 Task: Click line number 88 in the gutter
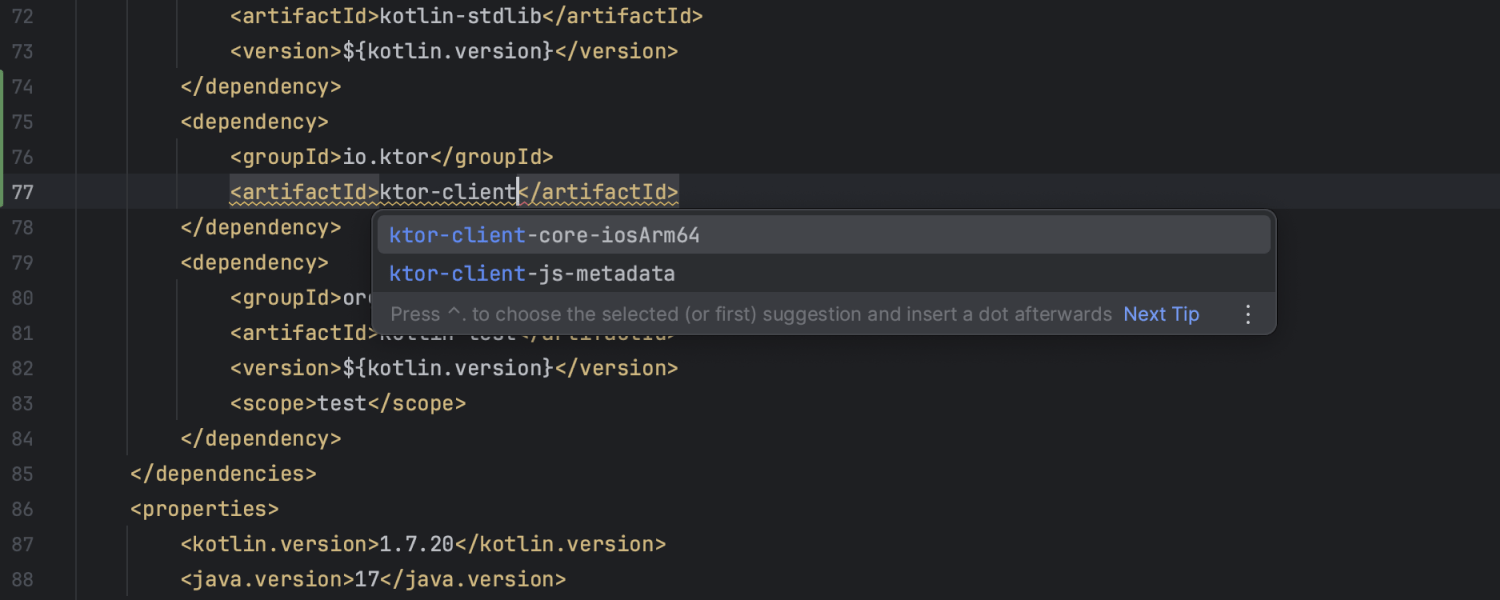(x=22, y=580)
